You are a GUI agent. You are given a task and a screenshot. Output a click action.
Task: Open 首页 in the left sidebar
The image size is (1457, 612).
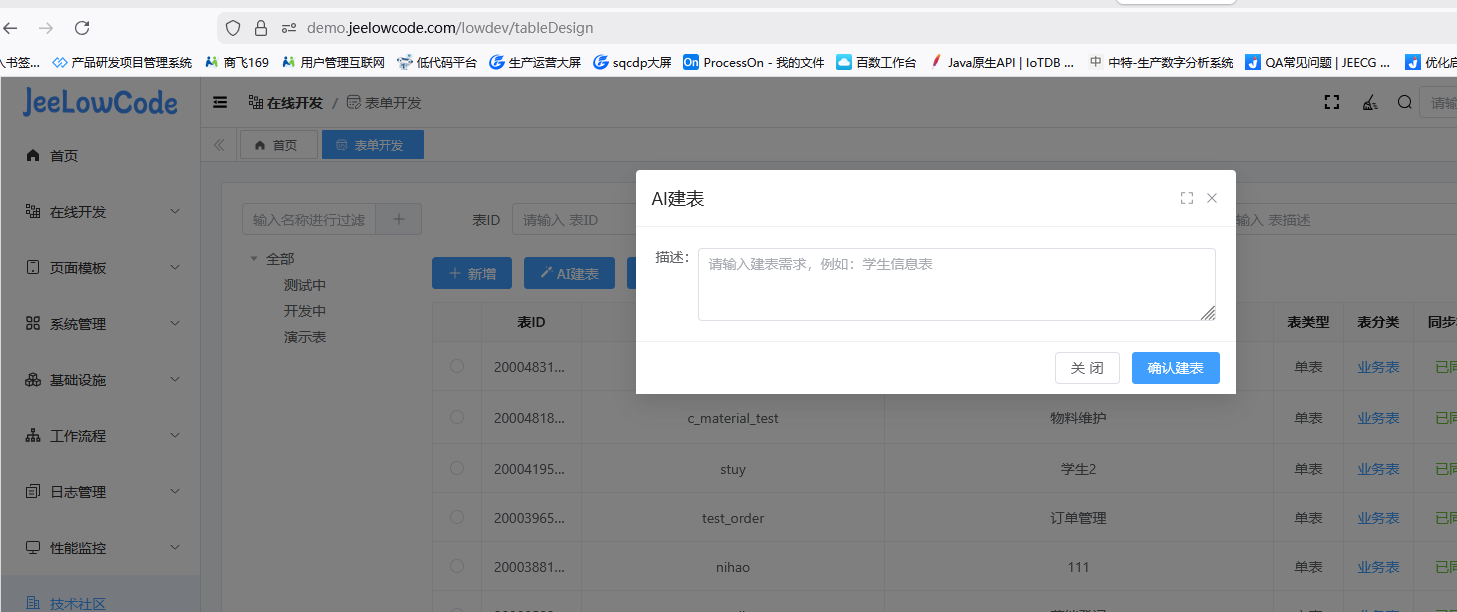pyautogui.click(x=64, y=156)
